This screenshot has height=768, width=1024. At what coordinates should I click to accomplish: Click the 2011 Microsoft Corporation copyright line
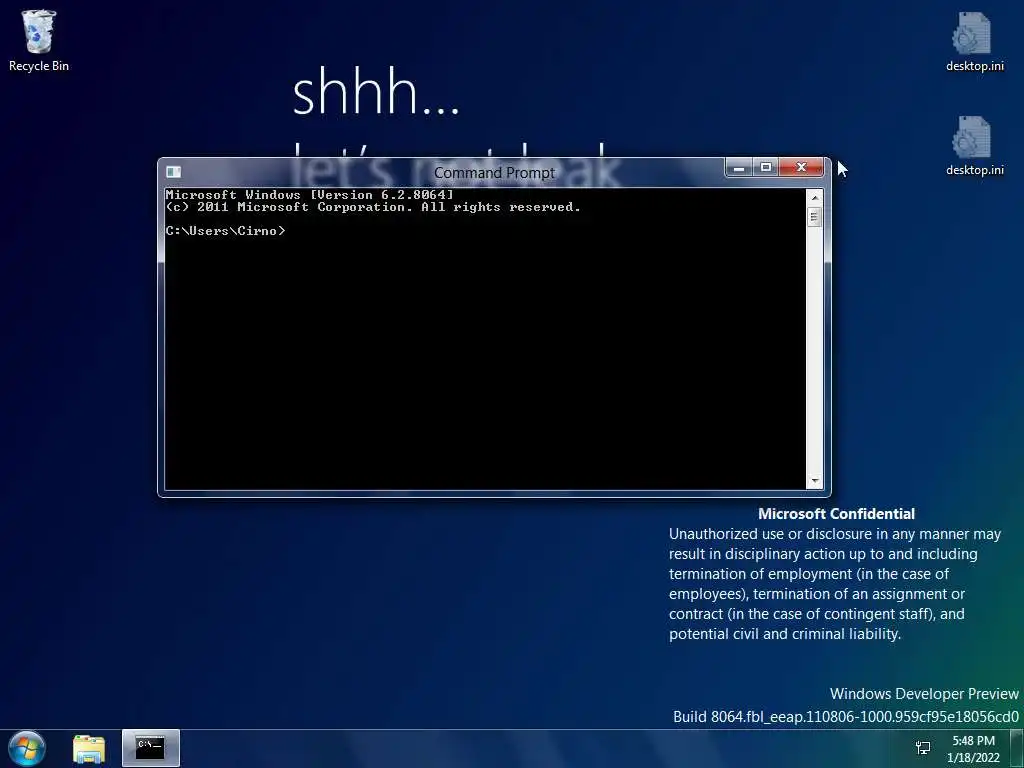[x=373, y=207]
